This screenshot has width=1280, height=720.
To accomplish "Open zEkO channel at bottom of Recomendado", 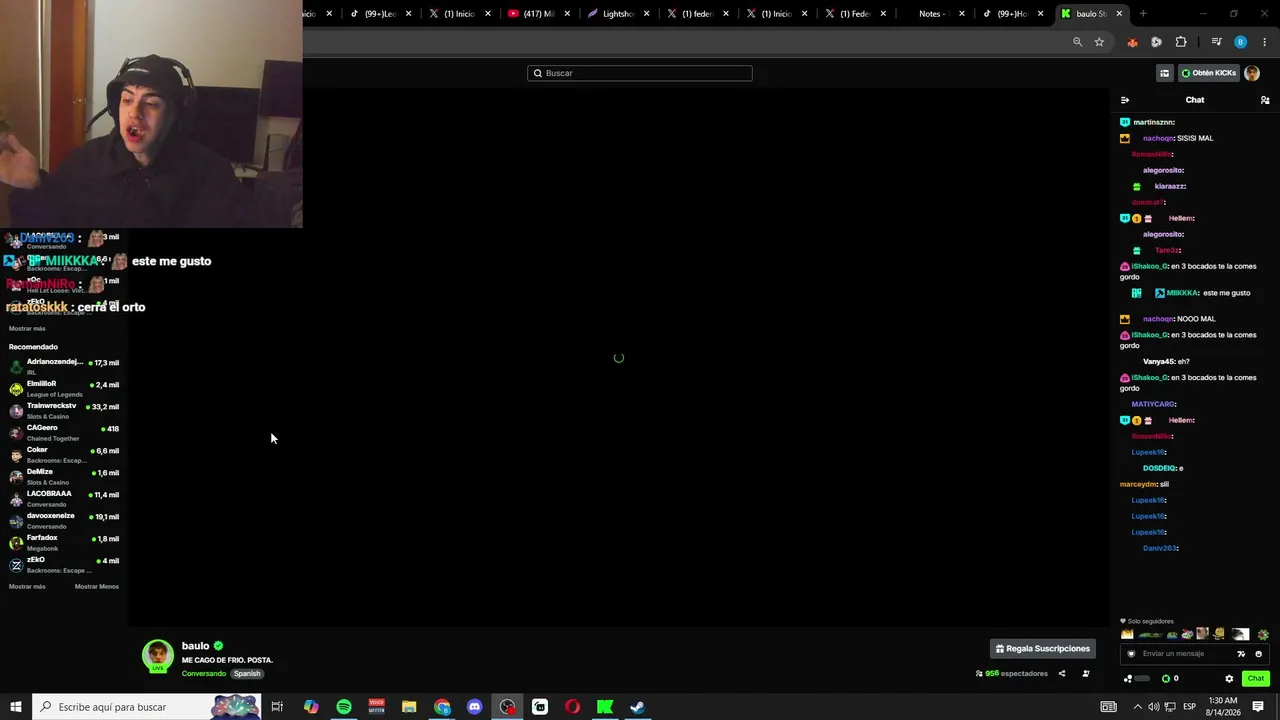I will (64, 565).
